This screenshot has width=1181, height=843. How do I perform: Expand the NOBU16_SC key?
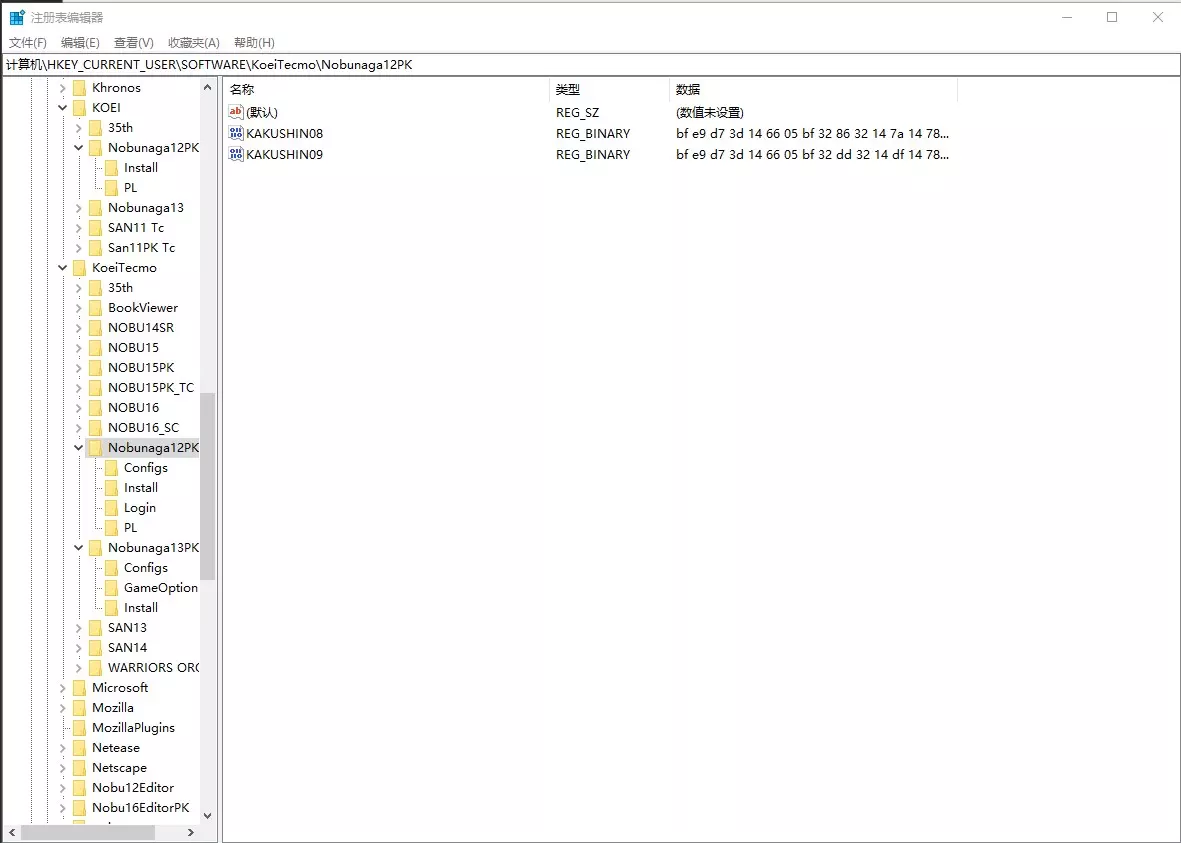coord(78,427)
